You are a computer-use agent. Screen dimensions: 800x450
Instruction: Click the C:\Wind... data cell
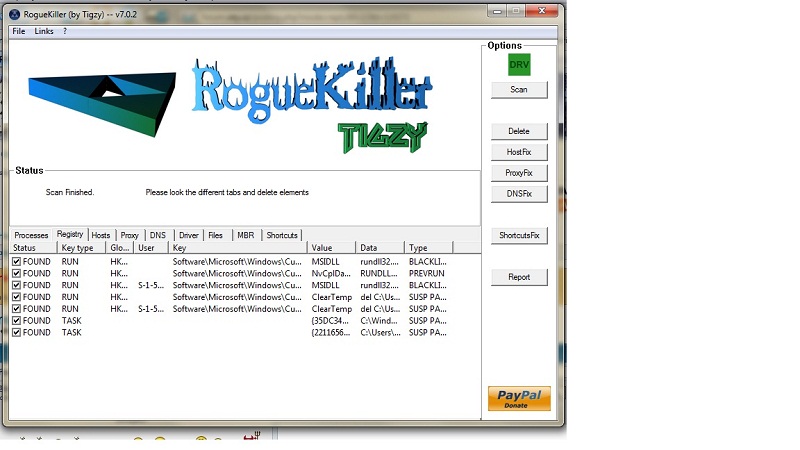(379, 320)
